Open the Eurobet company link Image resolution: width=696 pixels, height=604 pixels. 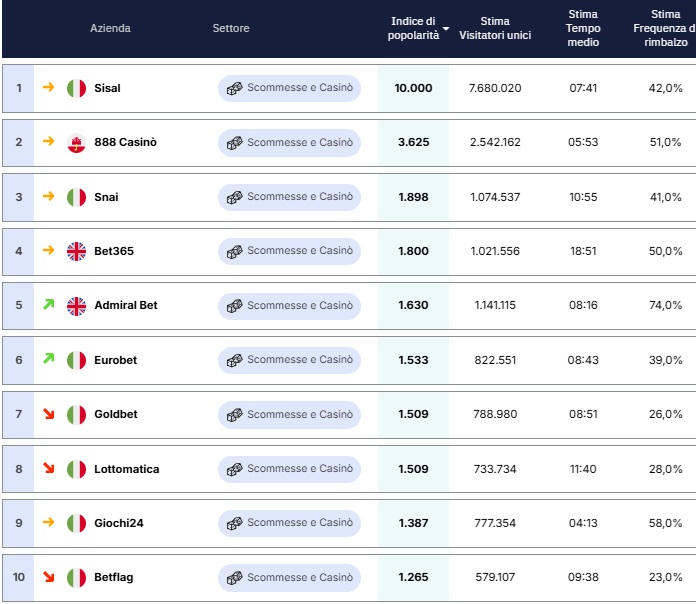coord(115,360)
